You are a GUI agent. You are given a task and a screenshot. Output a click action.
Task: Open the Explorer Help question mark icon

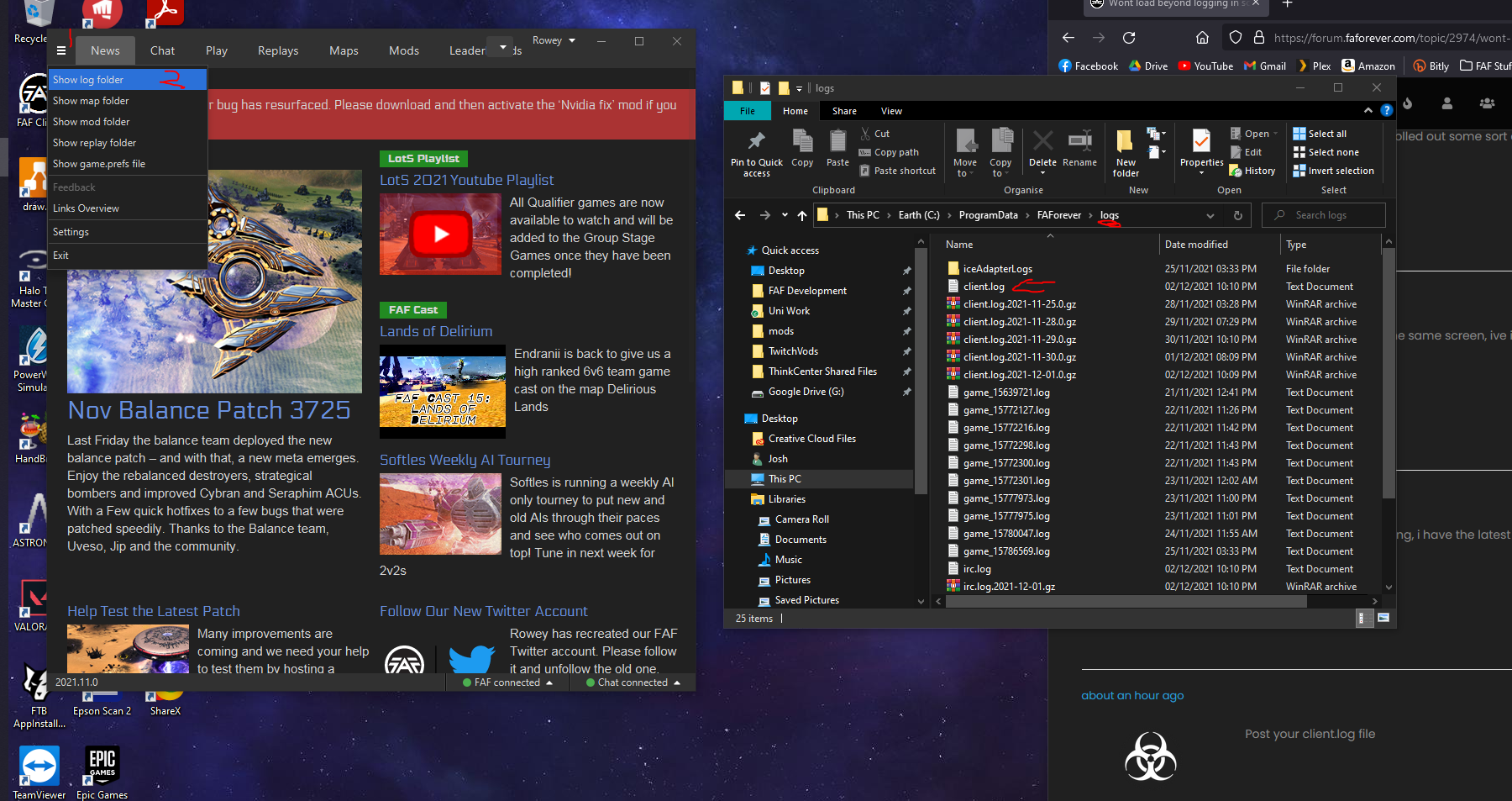(x=1386, y=110)
